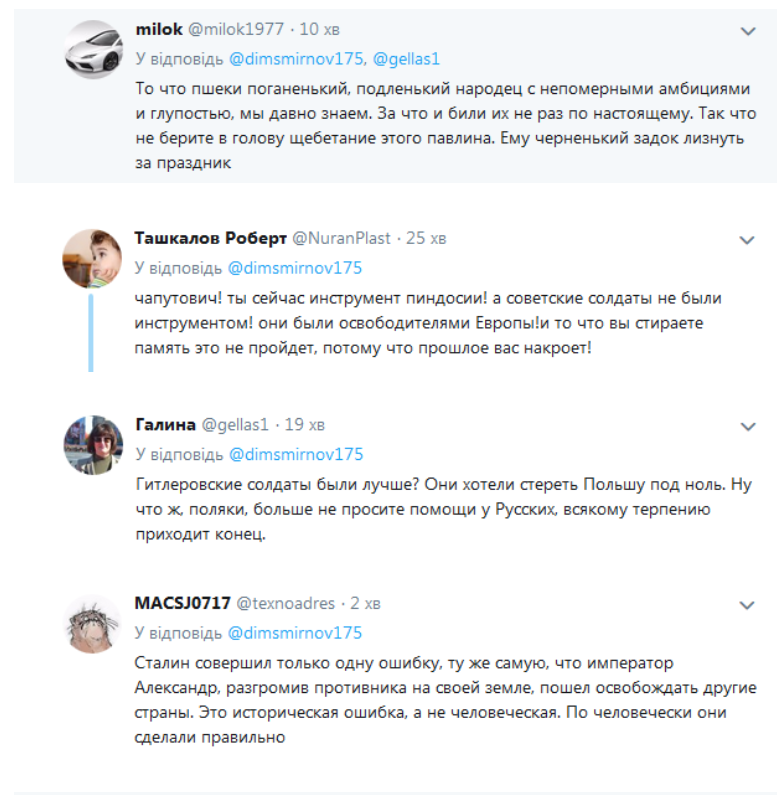Screen dimensions: 777x795
Task: Expand options chevron on milok's tweet
Action: coord(748,31)
